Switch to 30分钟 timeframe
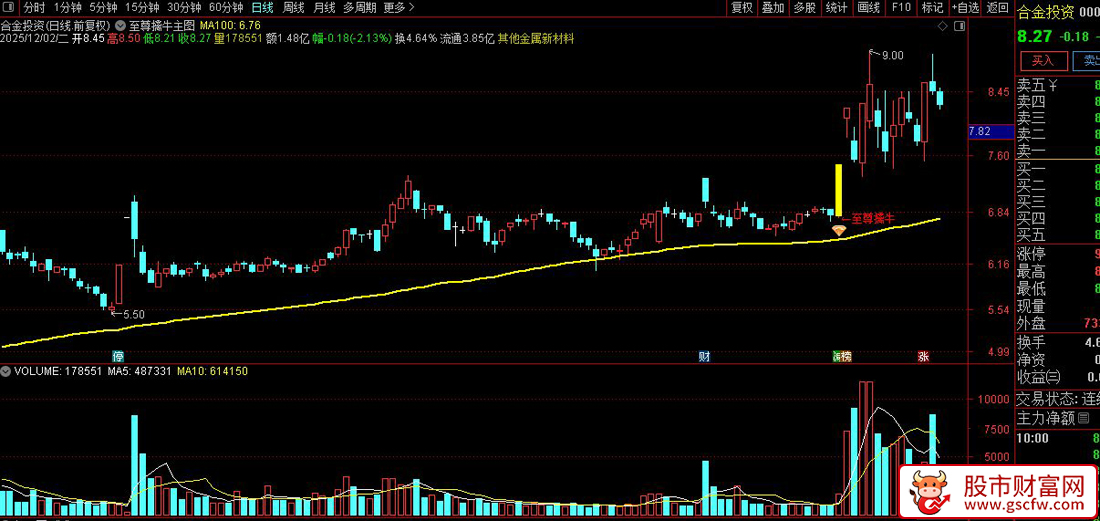1100x521 pixels. click(185, 8)
